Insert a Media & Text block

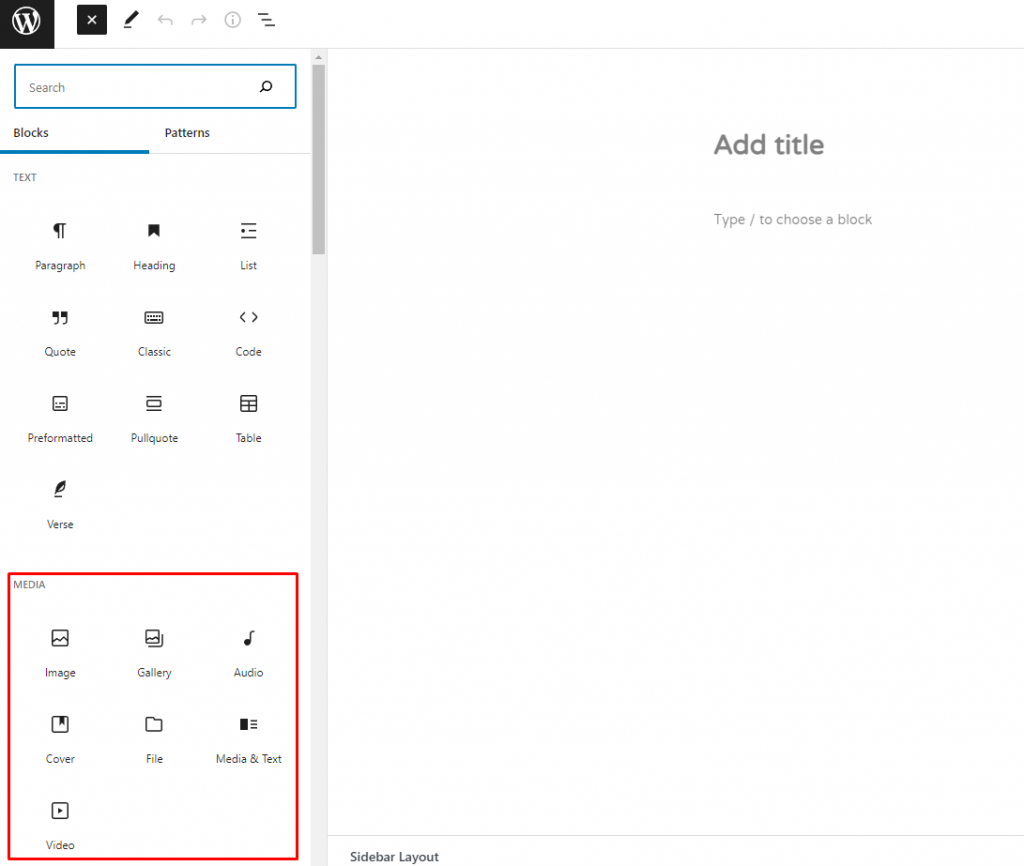[x=248, y=739]
